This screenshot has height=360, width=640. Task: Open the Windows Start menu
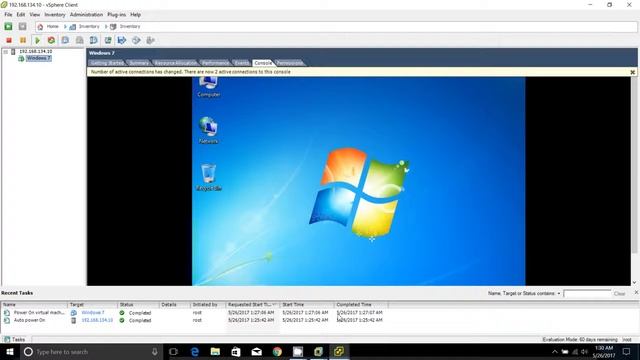tap(10, 351)
